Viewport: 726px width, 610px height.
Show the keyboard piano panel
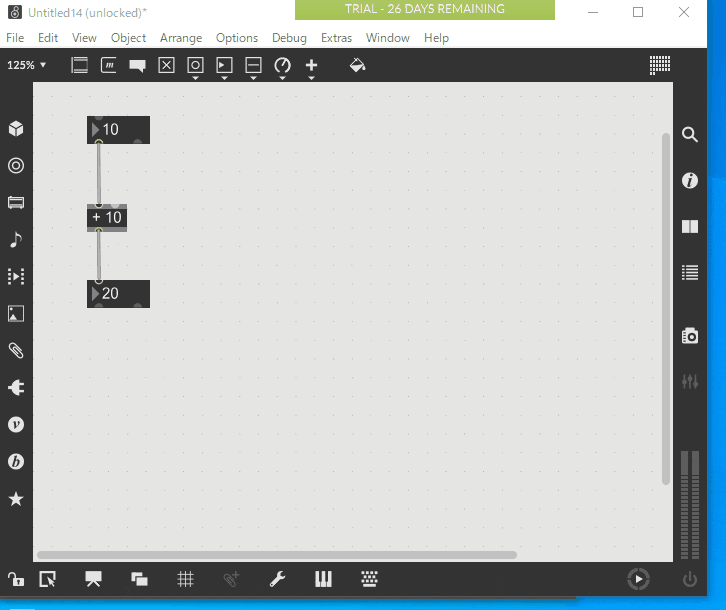(x=323, y=579)
